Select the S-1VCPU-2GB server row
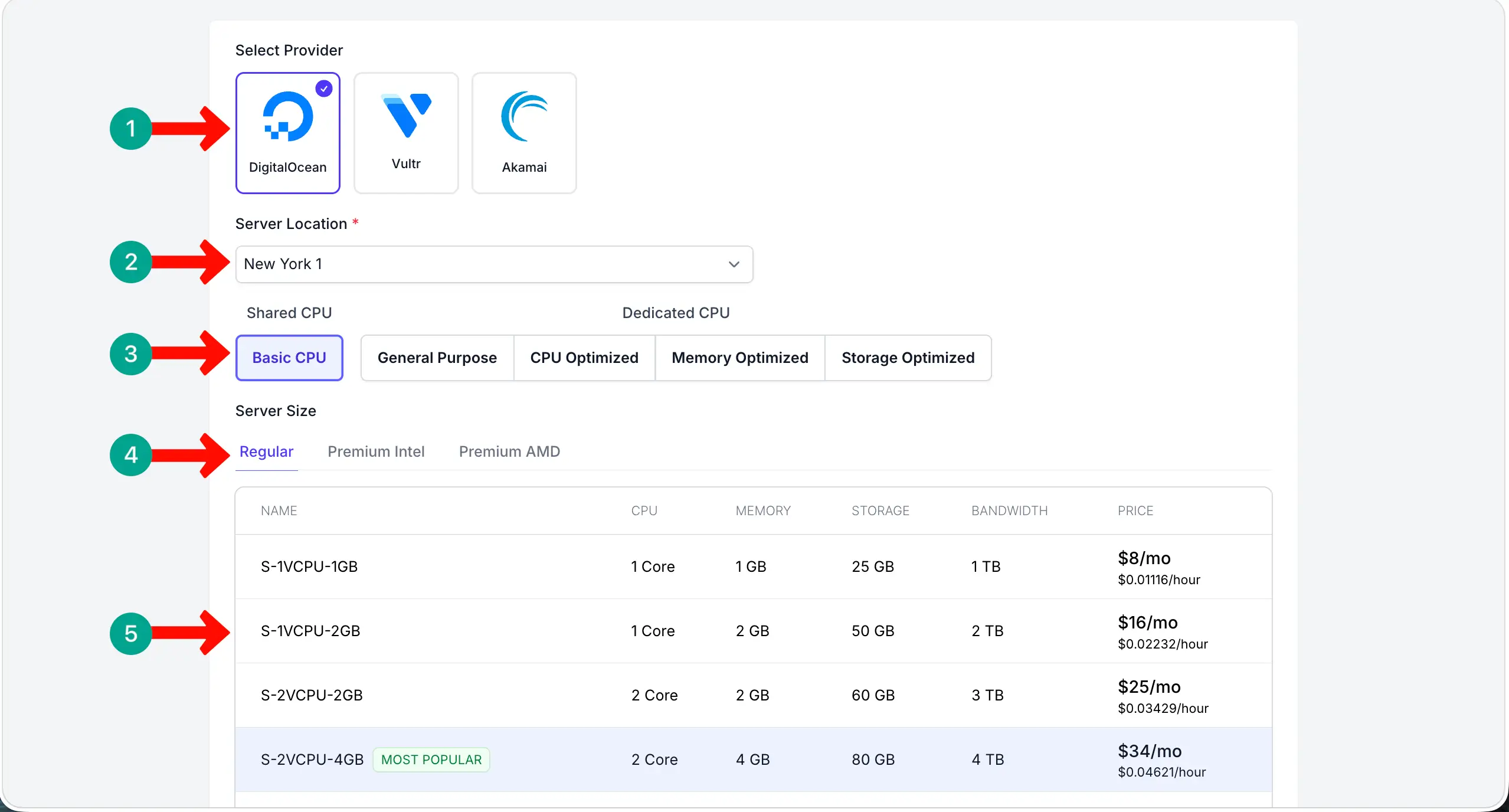 [x=754, y=631]
